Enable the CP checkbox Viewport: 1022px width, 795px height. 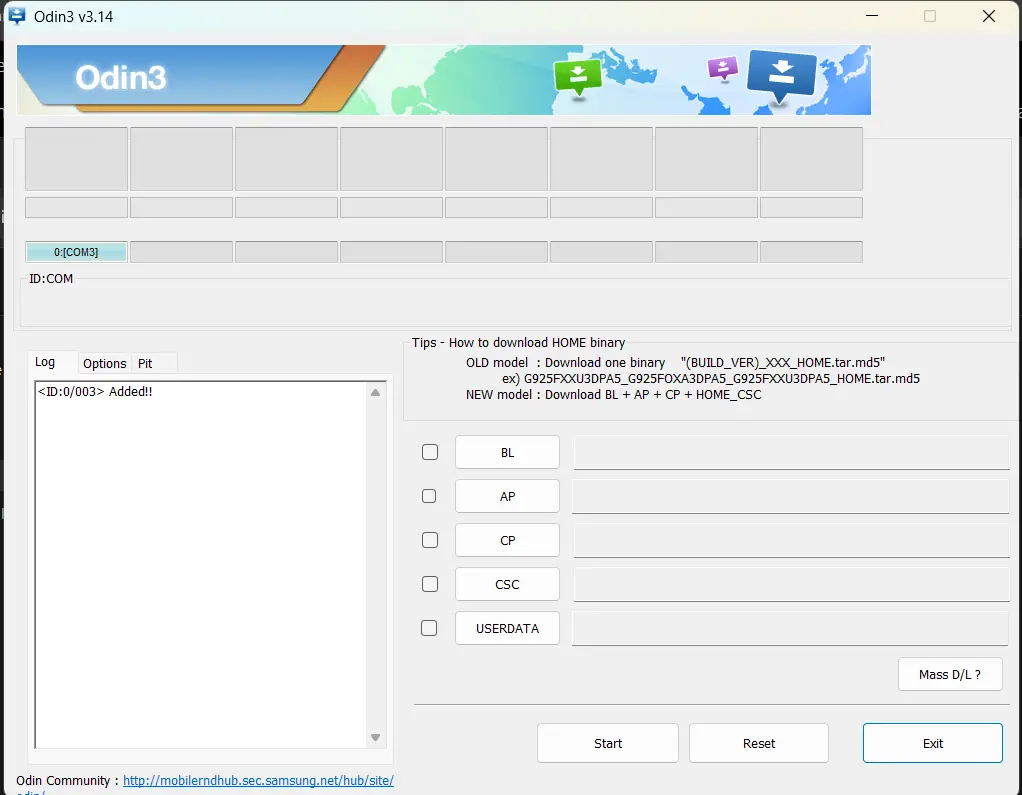430,540
